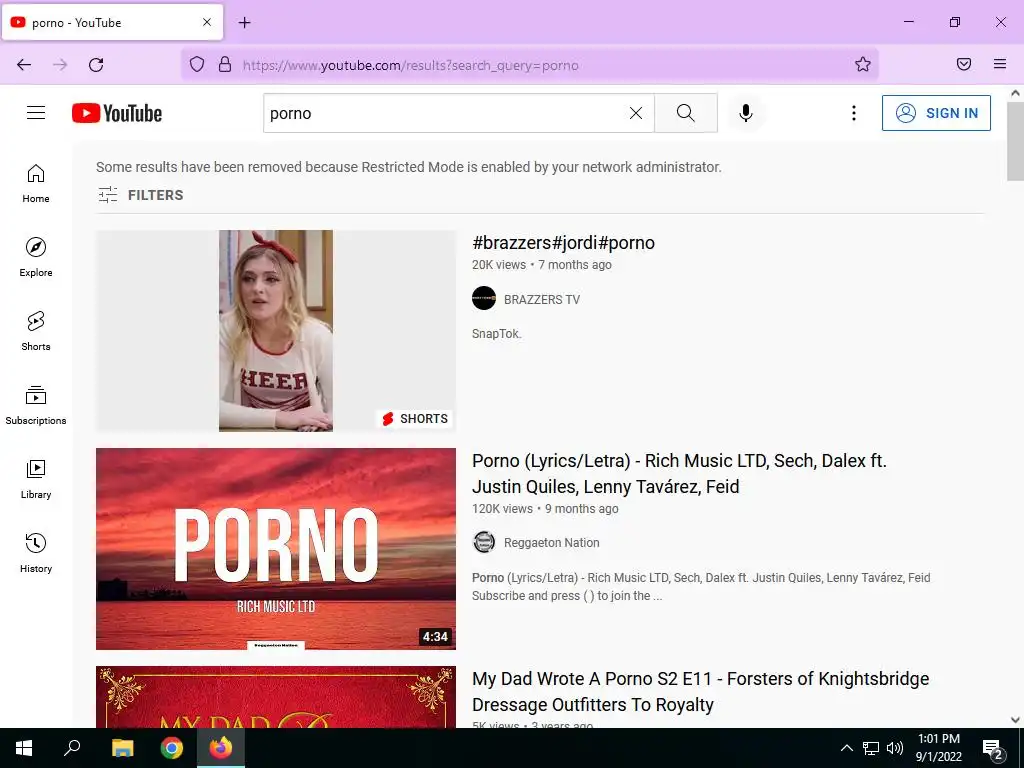
Task: Click the BRAZZERS TV channel avatar
Action: click(x=484, y=298)
